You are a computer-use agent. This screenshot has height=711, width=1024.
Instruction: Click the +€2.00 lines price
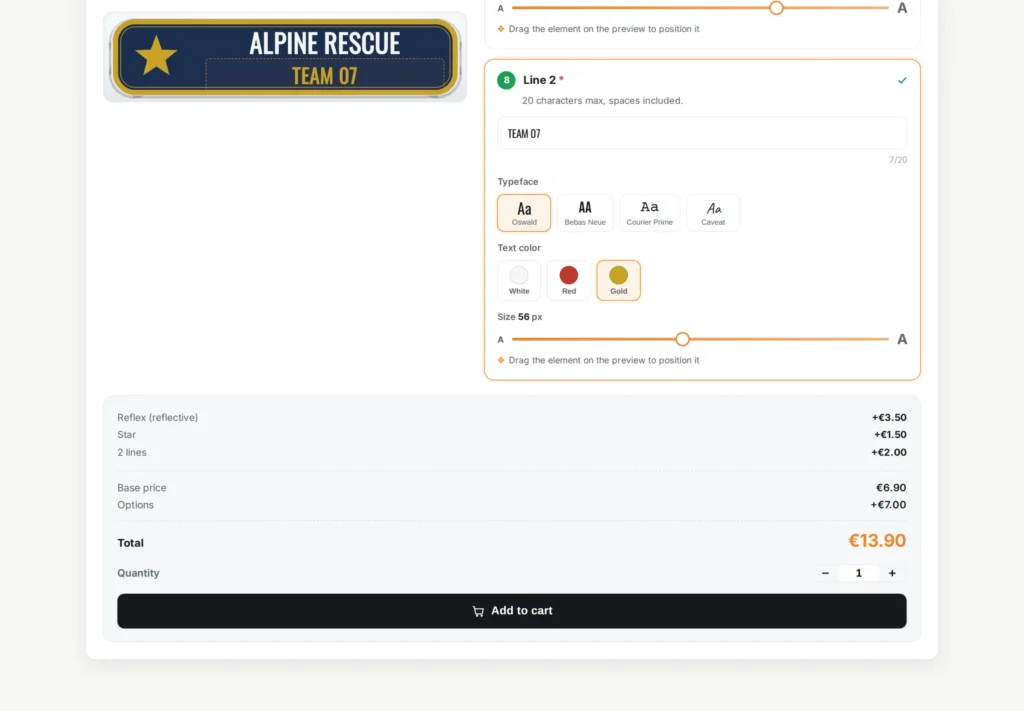point(889,452)
